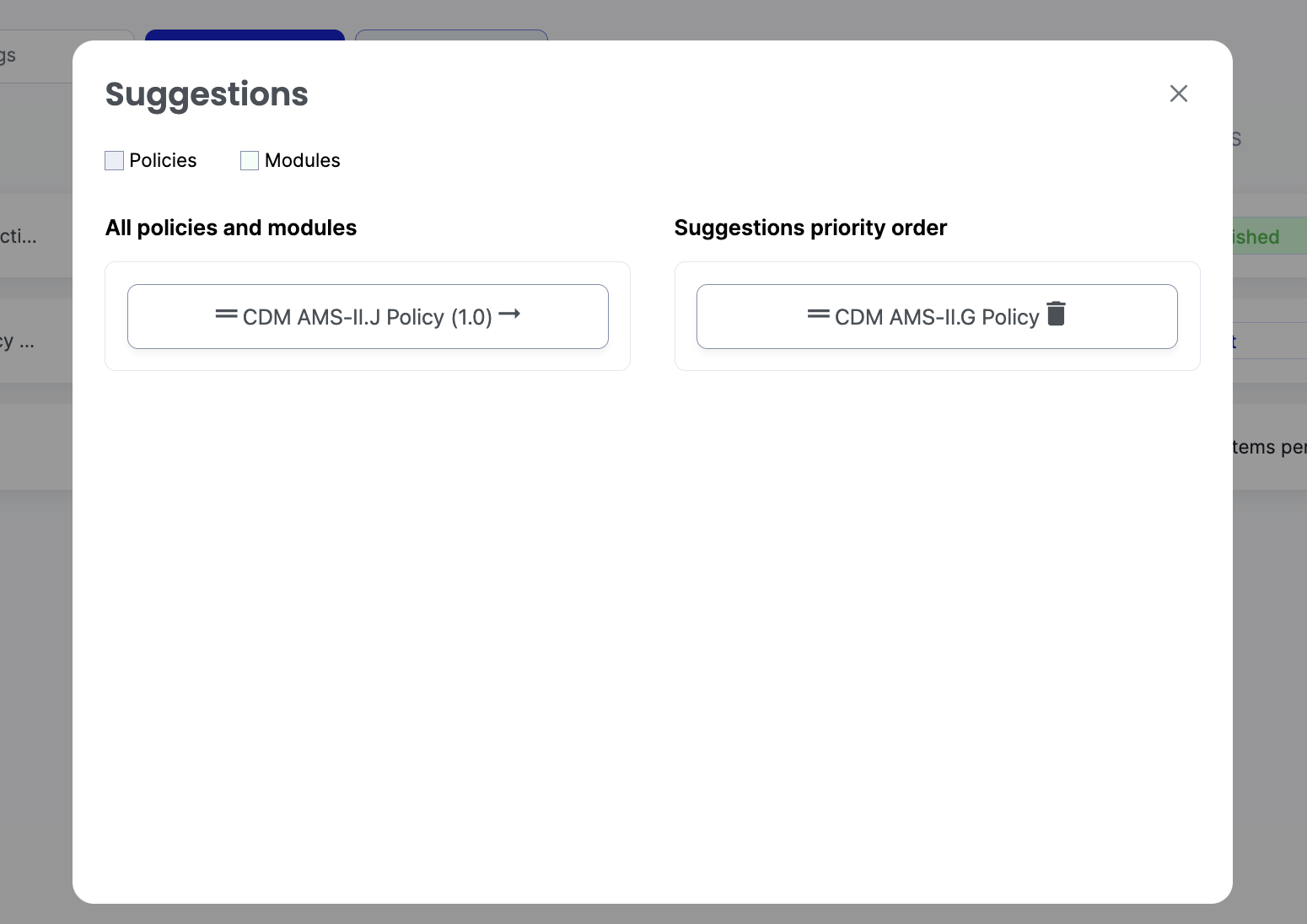This screenshot has width=1307, height=924.
Task: Click the dark blue button behind the dialog
Action: click(245, 35)
